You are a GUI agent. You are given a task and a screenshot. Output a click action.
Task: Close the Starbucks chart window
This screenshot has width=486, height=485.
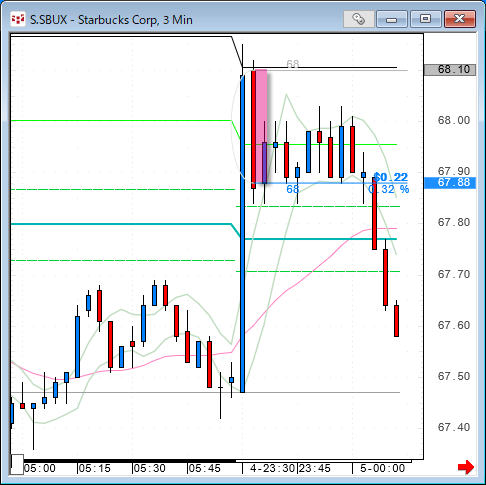460,19
